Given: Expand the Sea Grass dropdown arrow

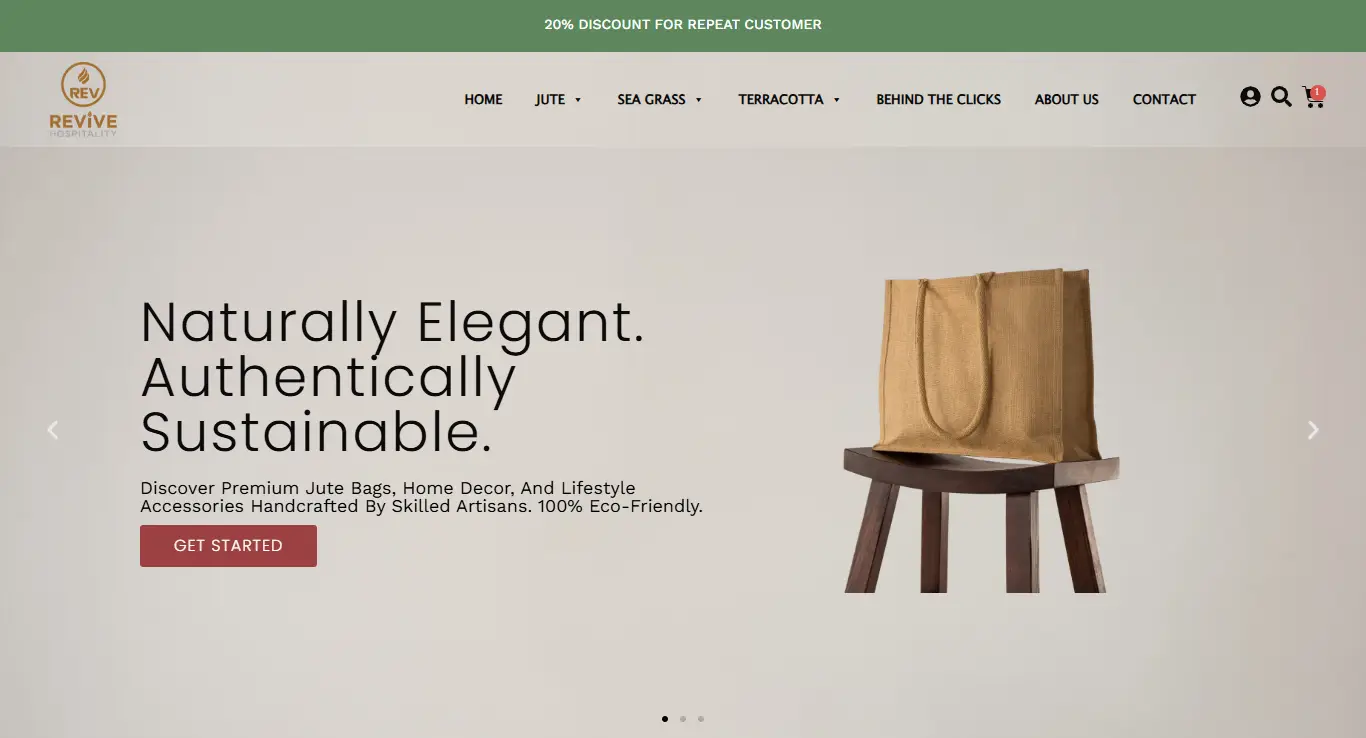Looking at the screenshot, I should (698, 100).
